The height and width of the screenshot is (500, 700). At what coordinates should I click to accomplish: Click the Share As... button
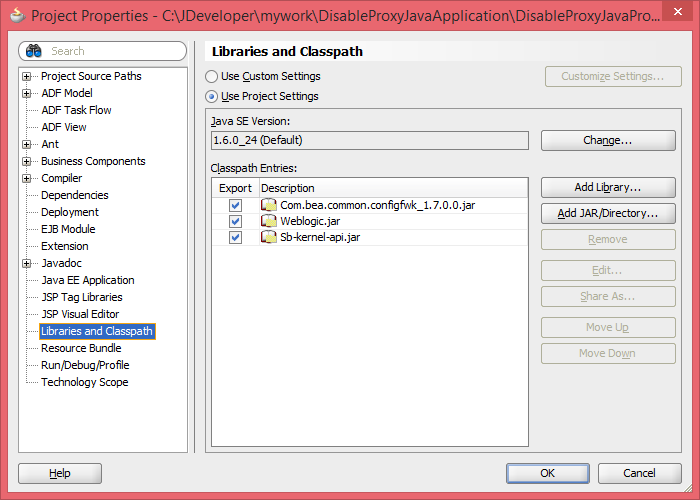pos(608,296)
